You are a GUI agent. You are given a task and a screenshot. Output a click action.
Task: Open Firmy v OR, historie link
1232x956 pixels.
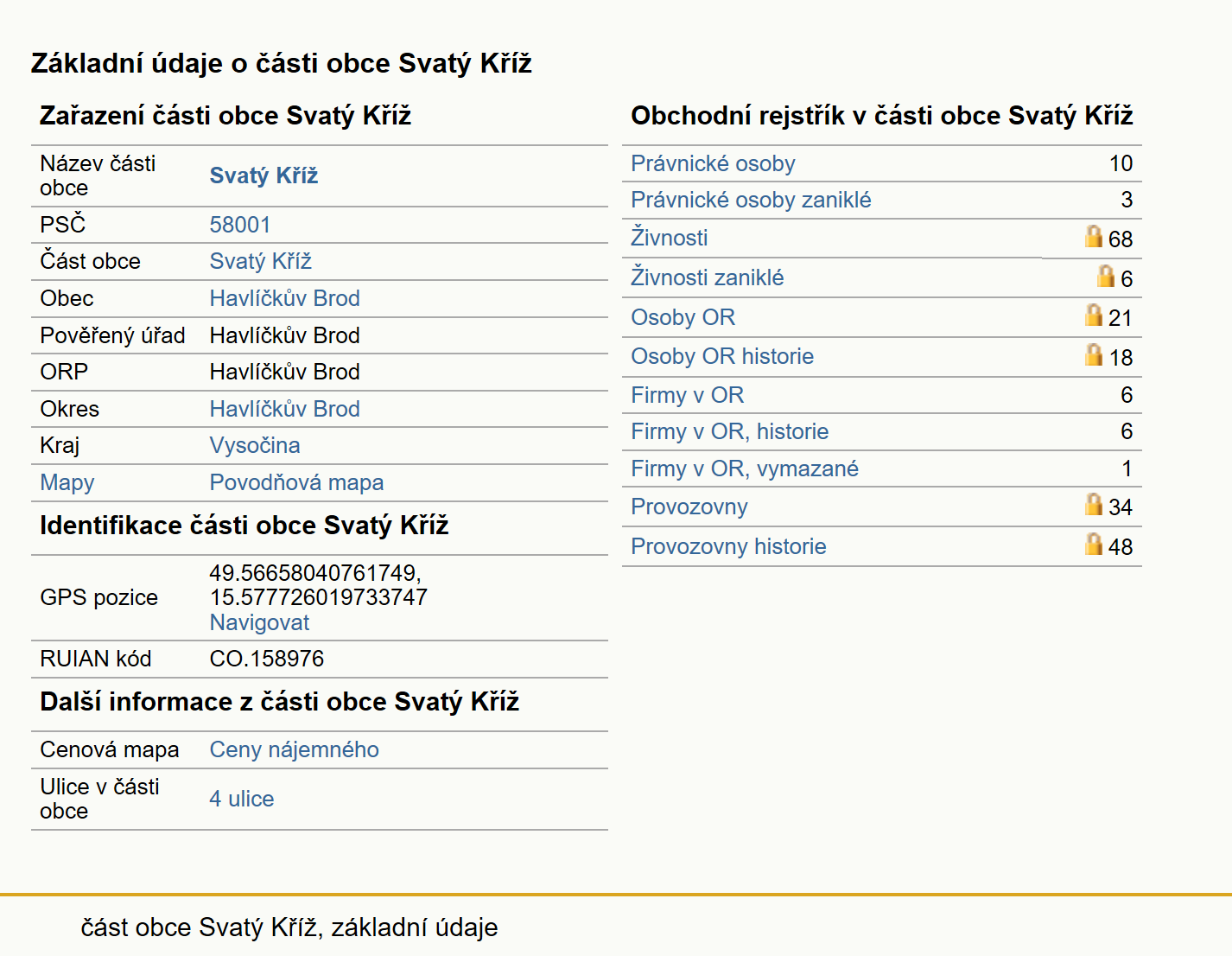pyautogui.click(x=729, y=431)
